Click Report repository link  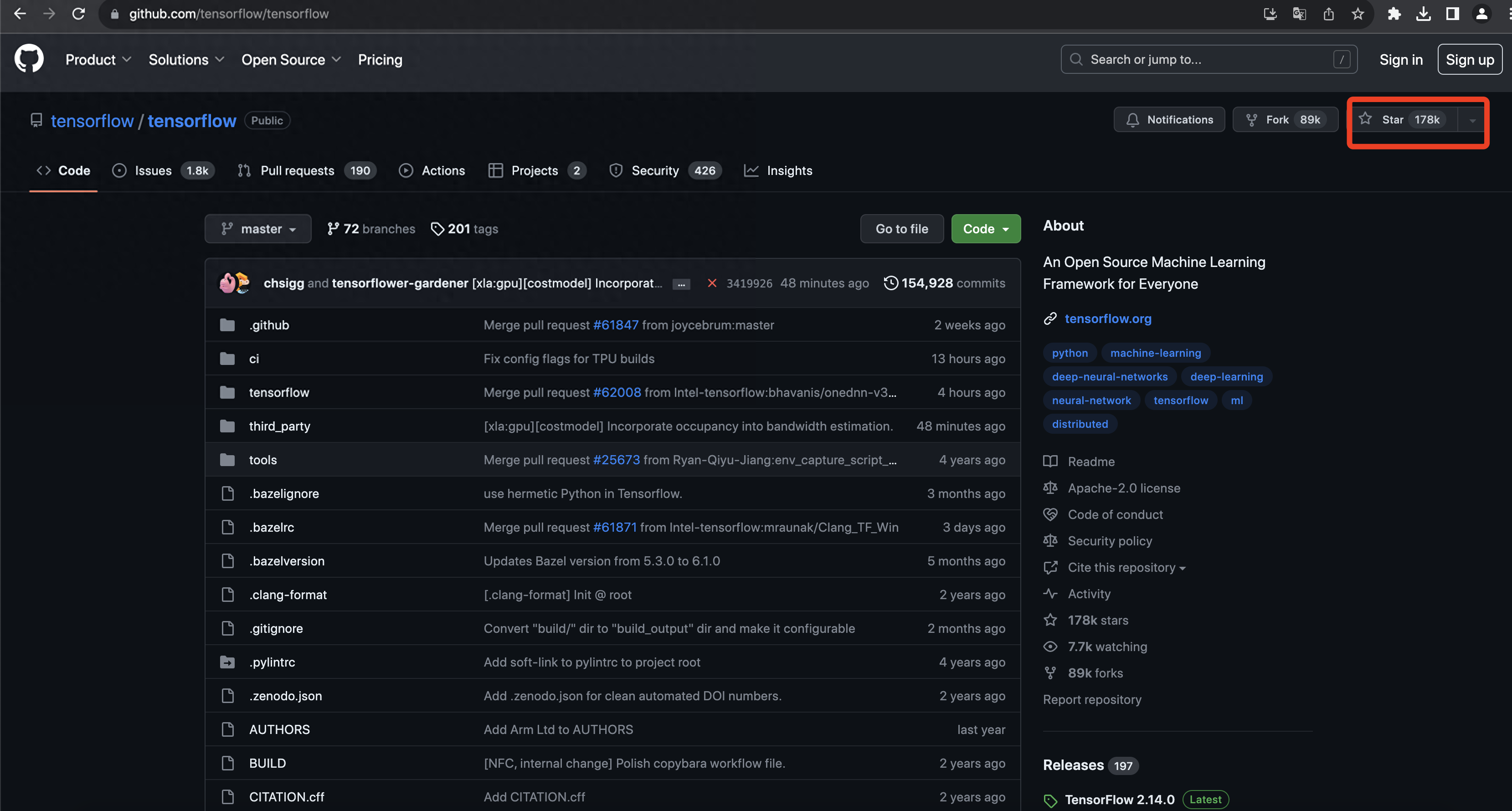(1092, 699)
